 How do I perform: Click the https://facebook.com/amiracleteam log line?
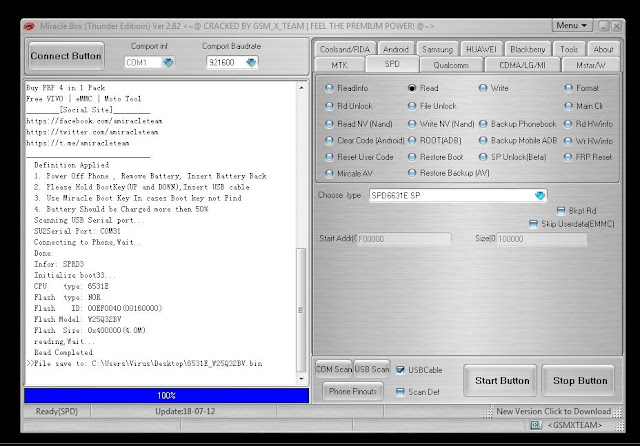94,121
